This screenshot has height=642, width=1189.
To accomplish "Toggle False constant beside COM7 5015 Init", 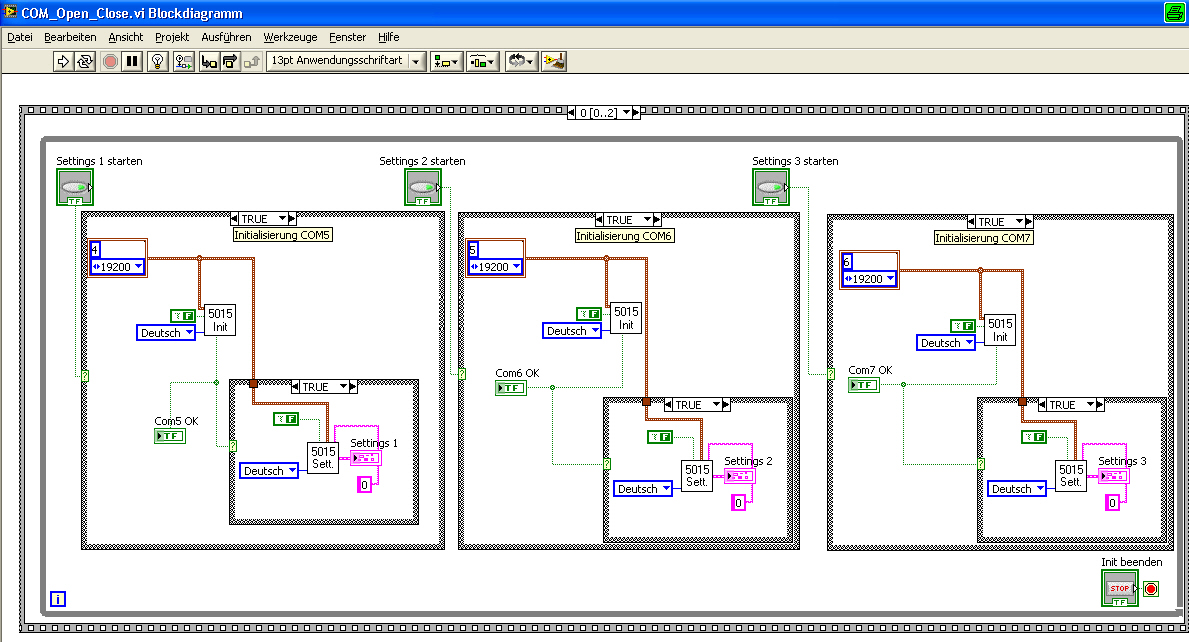I will (x=963, y=326).
